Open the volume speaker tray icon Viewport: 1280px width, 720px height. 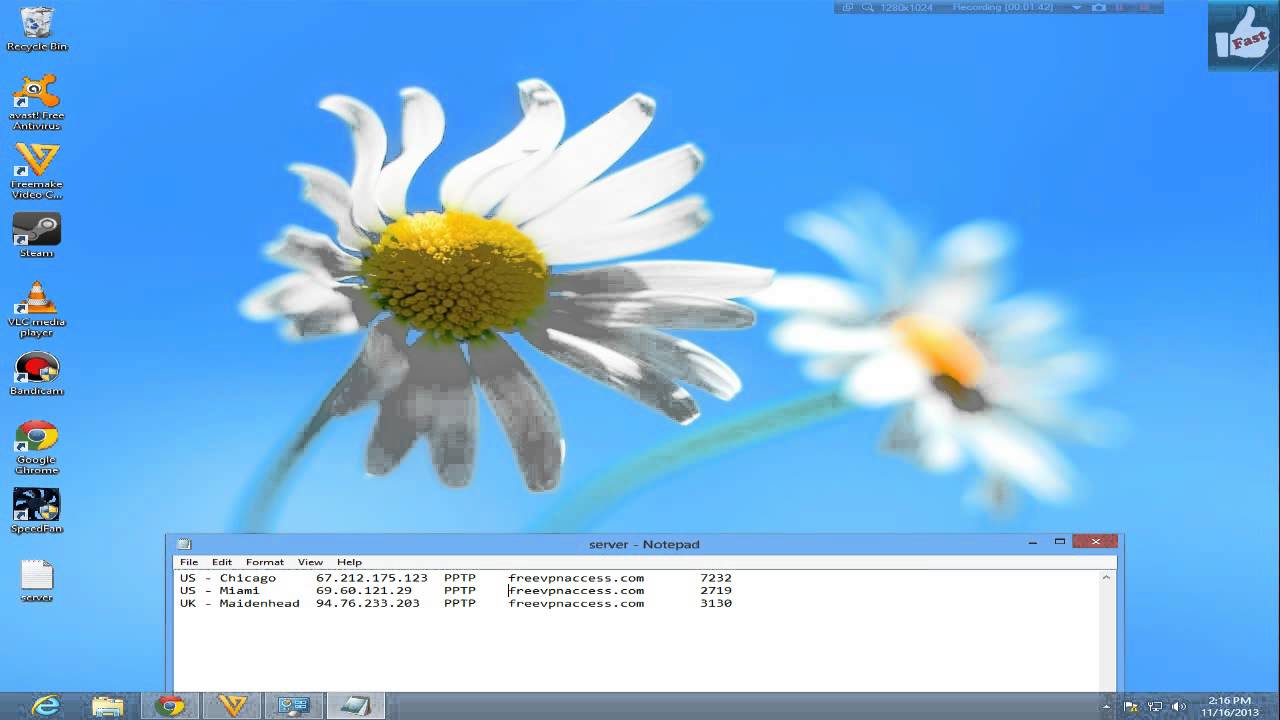1177,706
